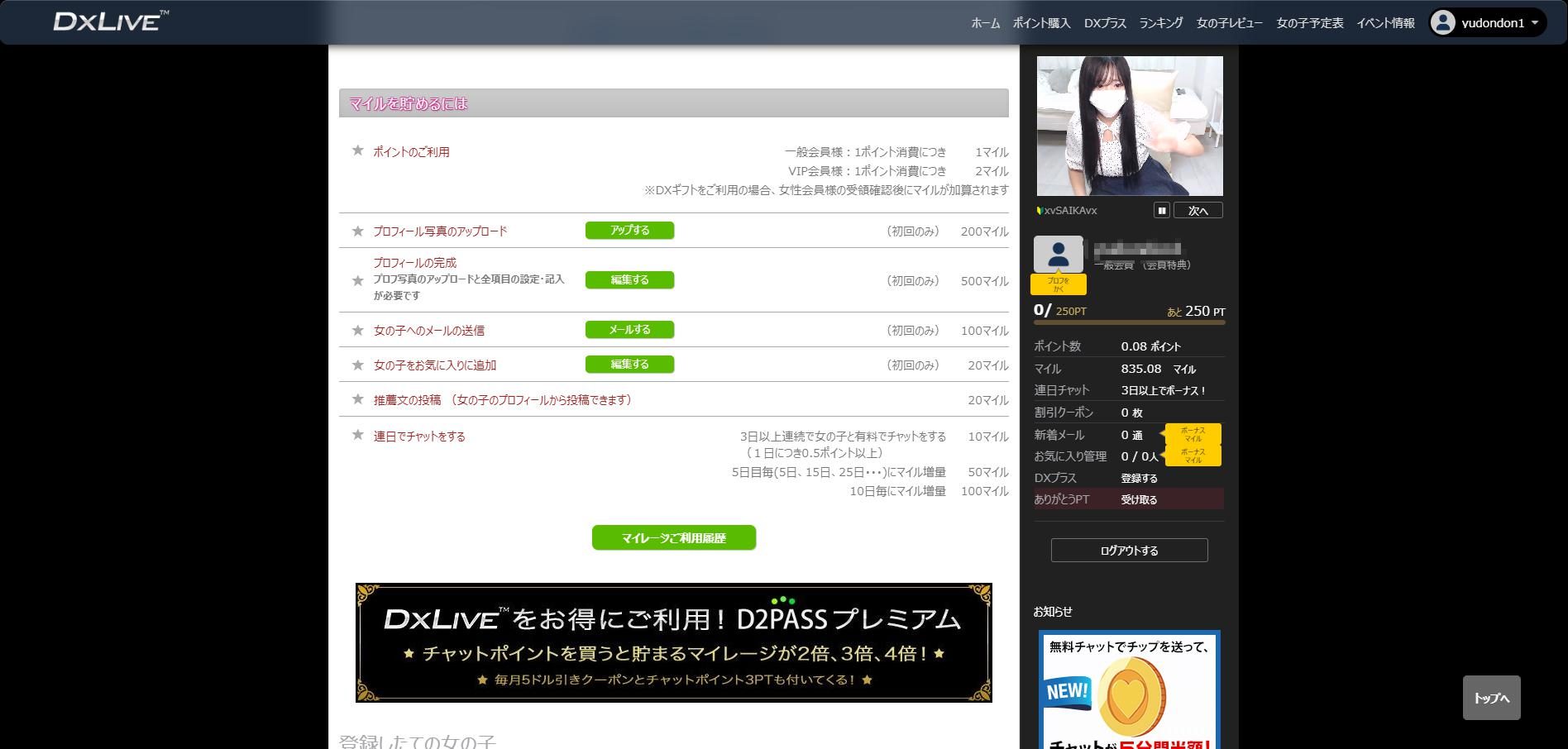The image size is (1568, 749).
Task: Open the vudondon1 account dropdown
Action: click(x=1534, y=22)
